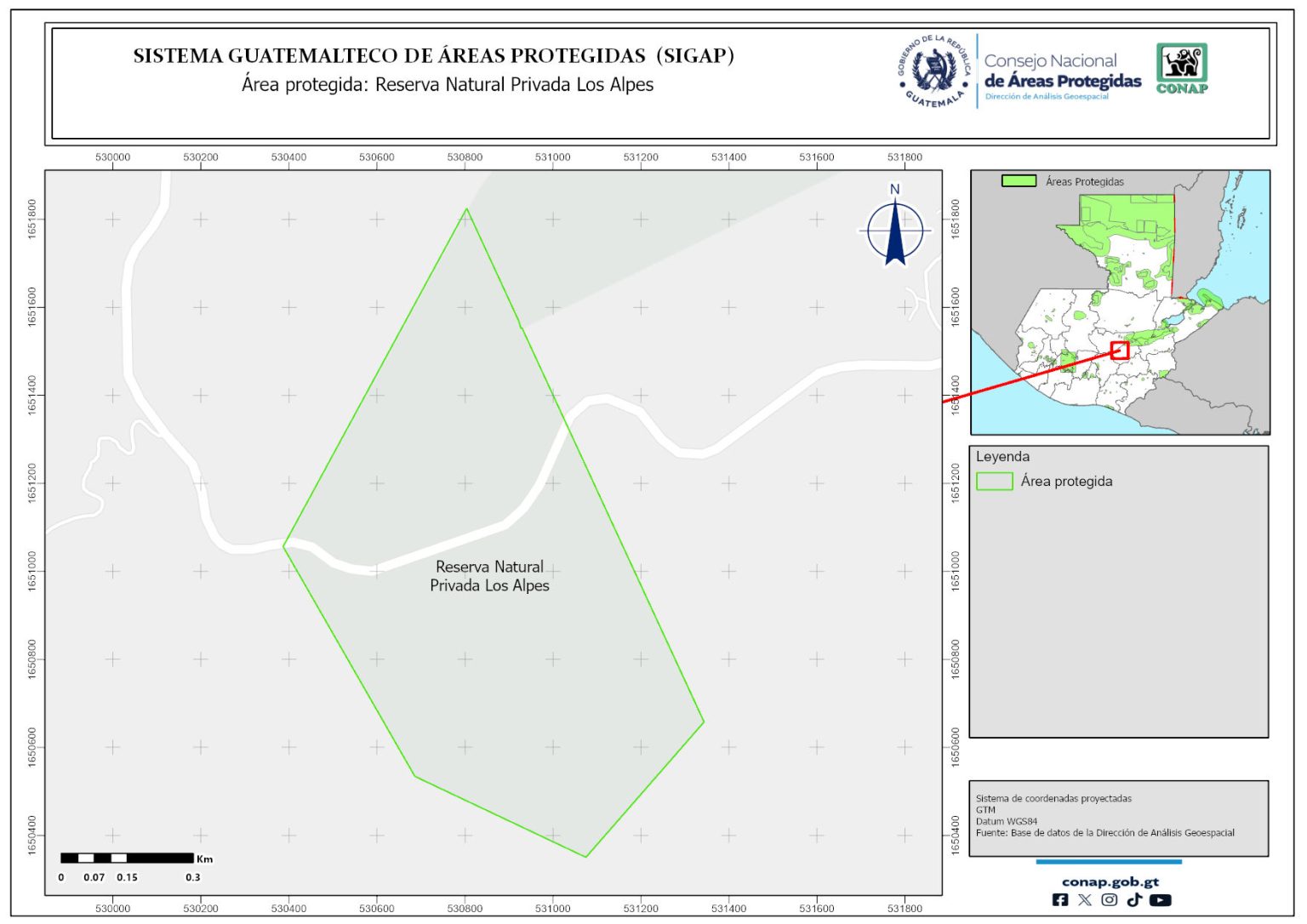Viewport: 1307px width, 924px height.
Task: Open the conap.gob.gt website link
Action: [x=1110, y=881]
